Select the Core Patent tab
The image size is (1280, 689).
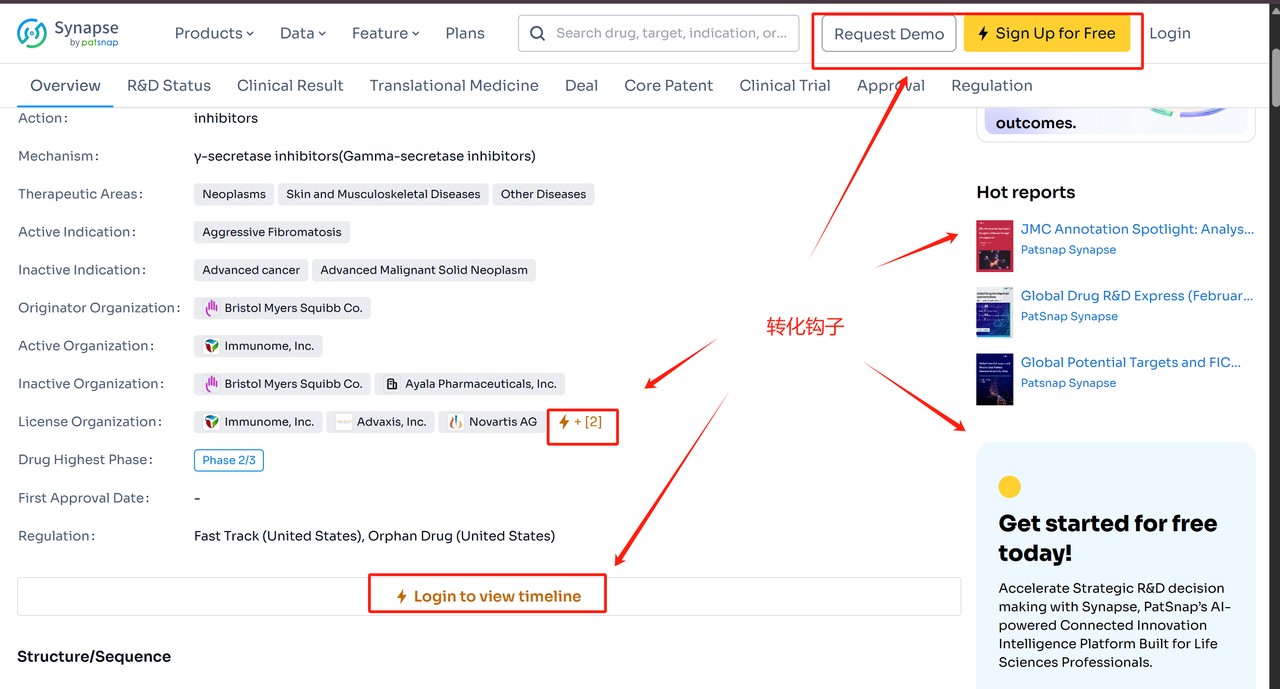tap(669, 85)
